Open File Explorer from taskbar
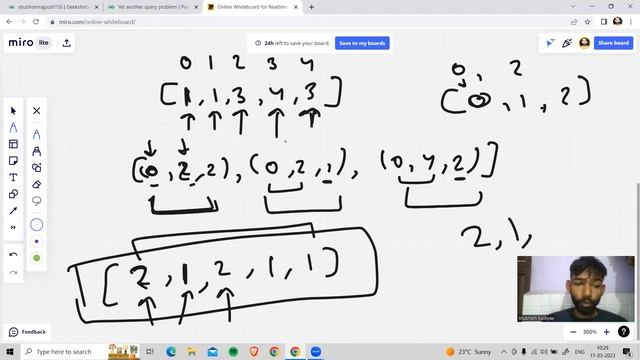 (192, 351)
